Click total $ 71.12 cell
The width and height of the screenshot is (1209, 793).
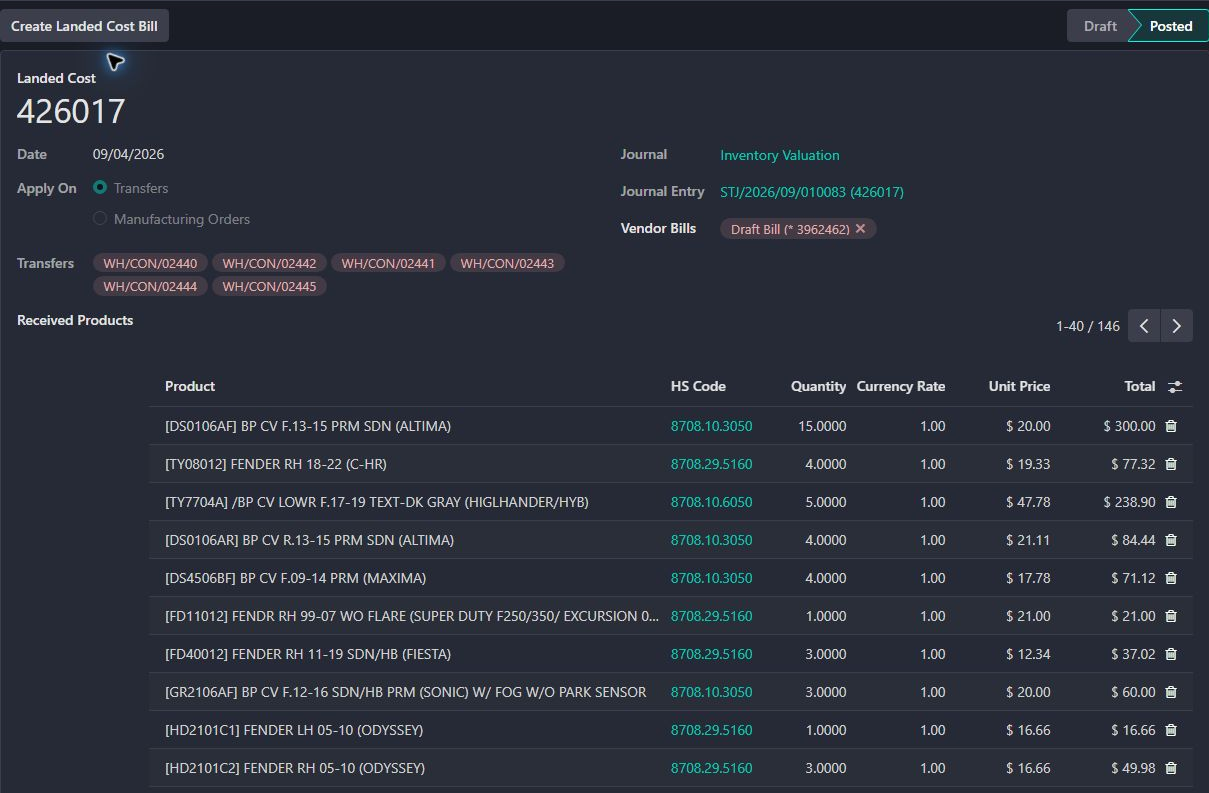[x=1133, y=578]
